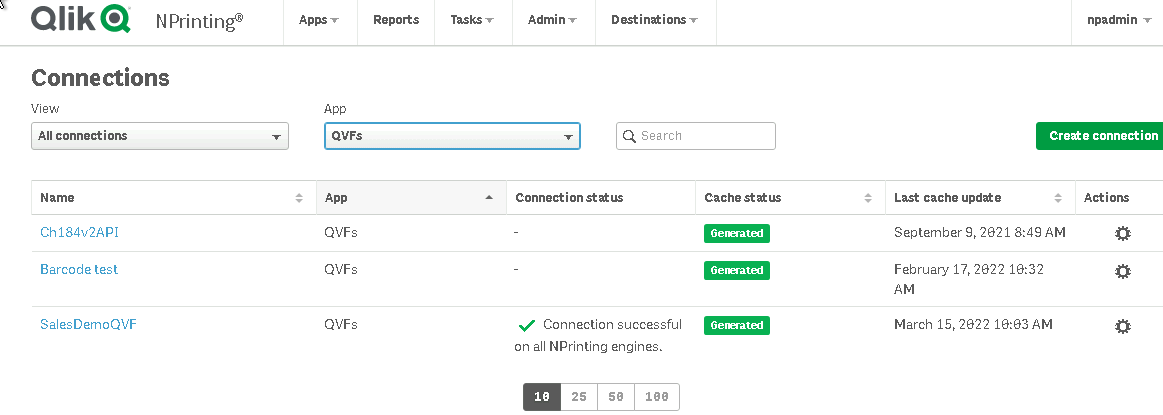The width and height of the screenshot is (1163, 415).
Task: Show 10 items per page
Action: click(x=542, y=397)
